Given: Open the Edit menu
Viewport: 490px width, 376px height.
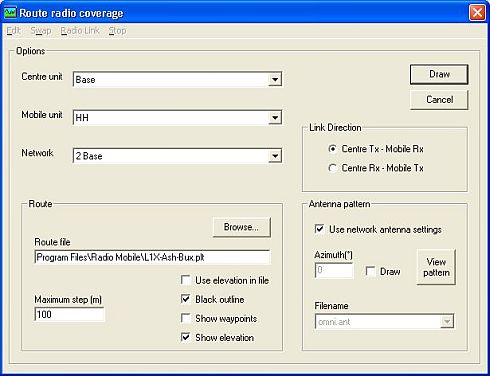Looking at the screenshot, I should (14, 31).
